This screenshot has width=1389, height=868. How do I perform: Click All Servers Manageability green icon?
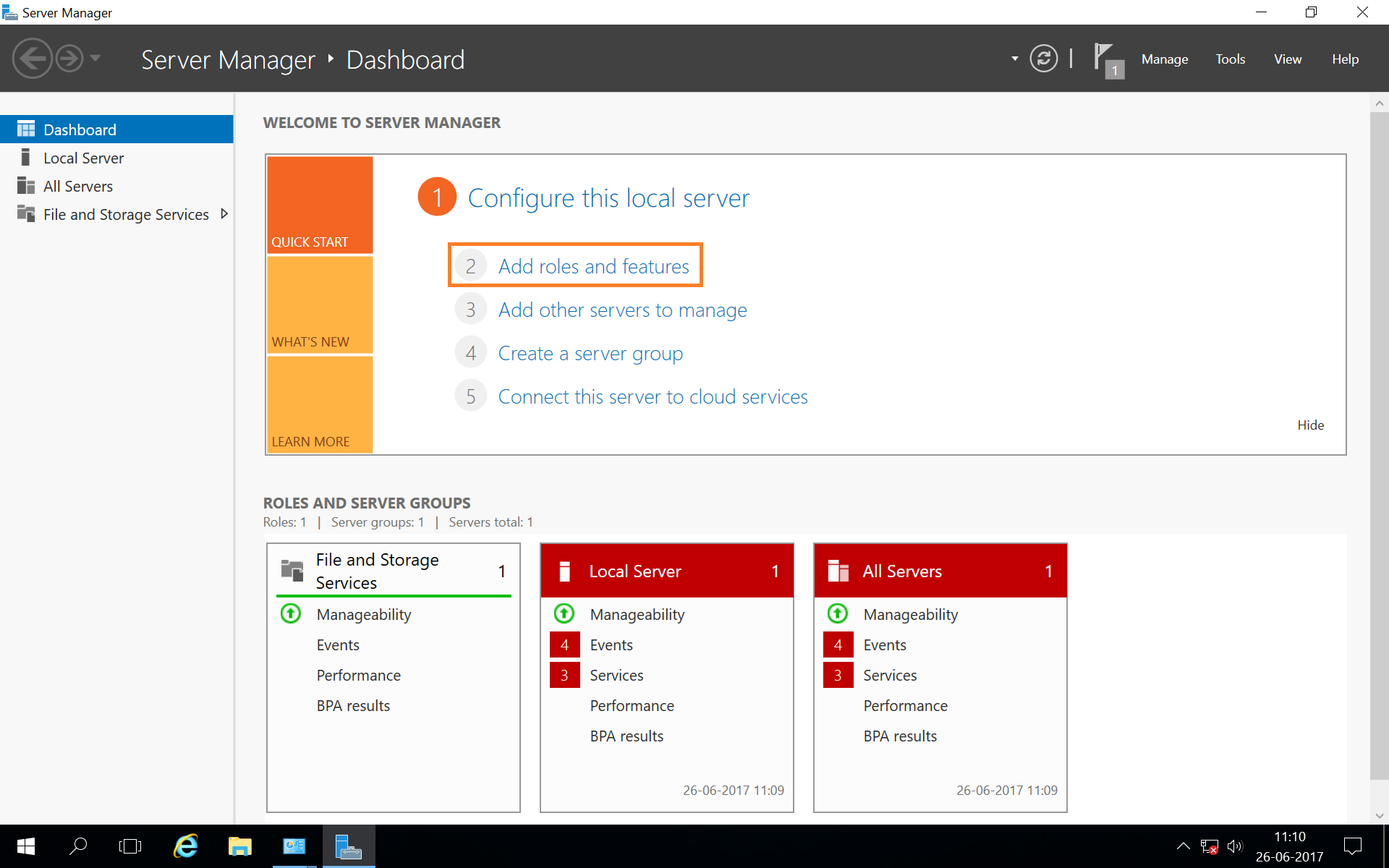(838, 614)
